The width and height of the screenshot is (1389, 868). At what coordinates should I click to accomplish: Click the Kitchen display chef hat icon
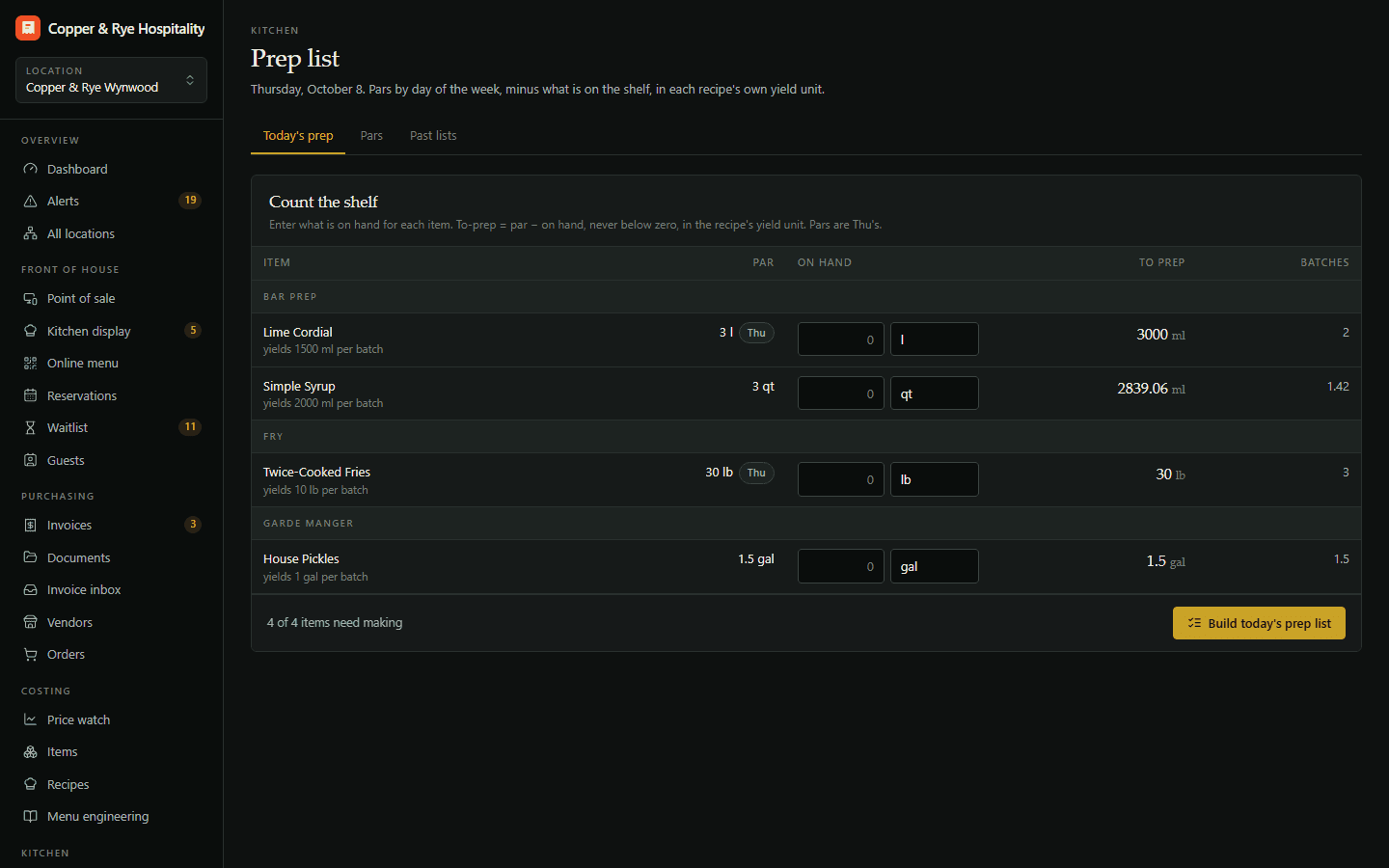click(30, 331)
